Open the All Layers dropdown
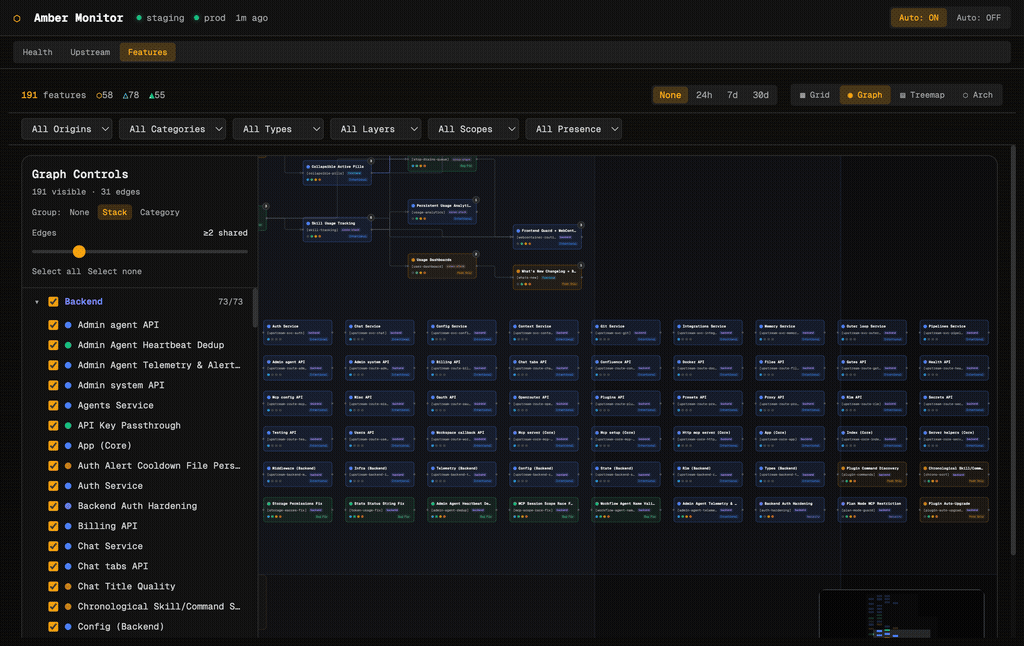Image resolution: width=1024 pixels, height=646 pixels. tap(376, 129)
